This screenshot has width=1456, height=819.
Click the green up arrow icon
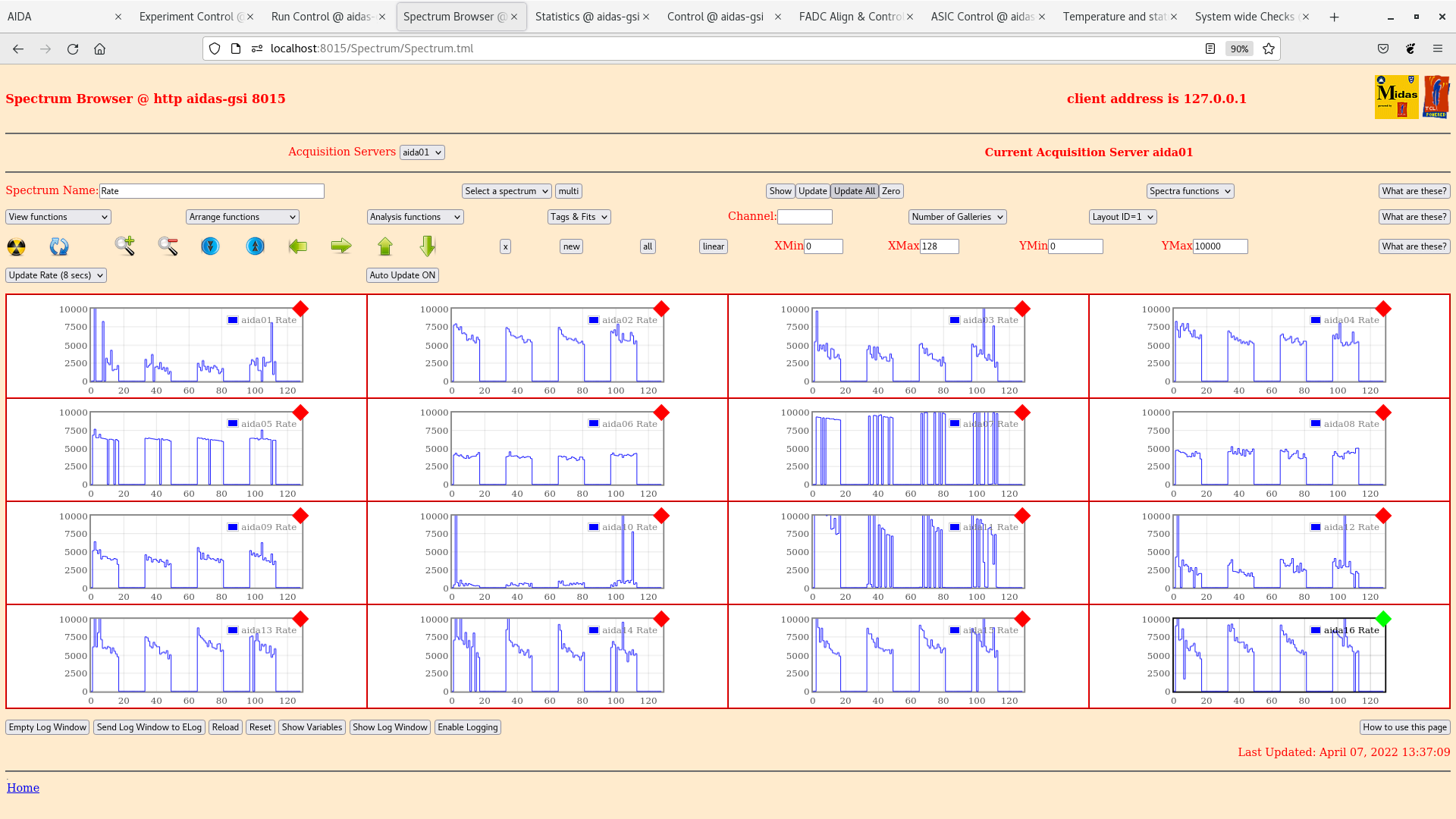(x=385, y=246)
